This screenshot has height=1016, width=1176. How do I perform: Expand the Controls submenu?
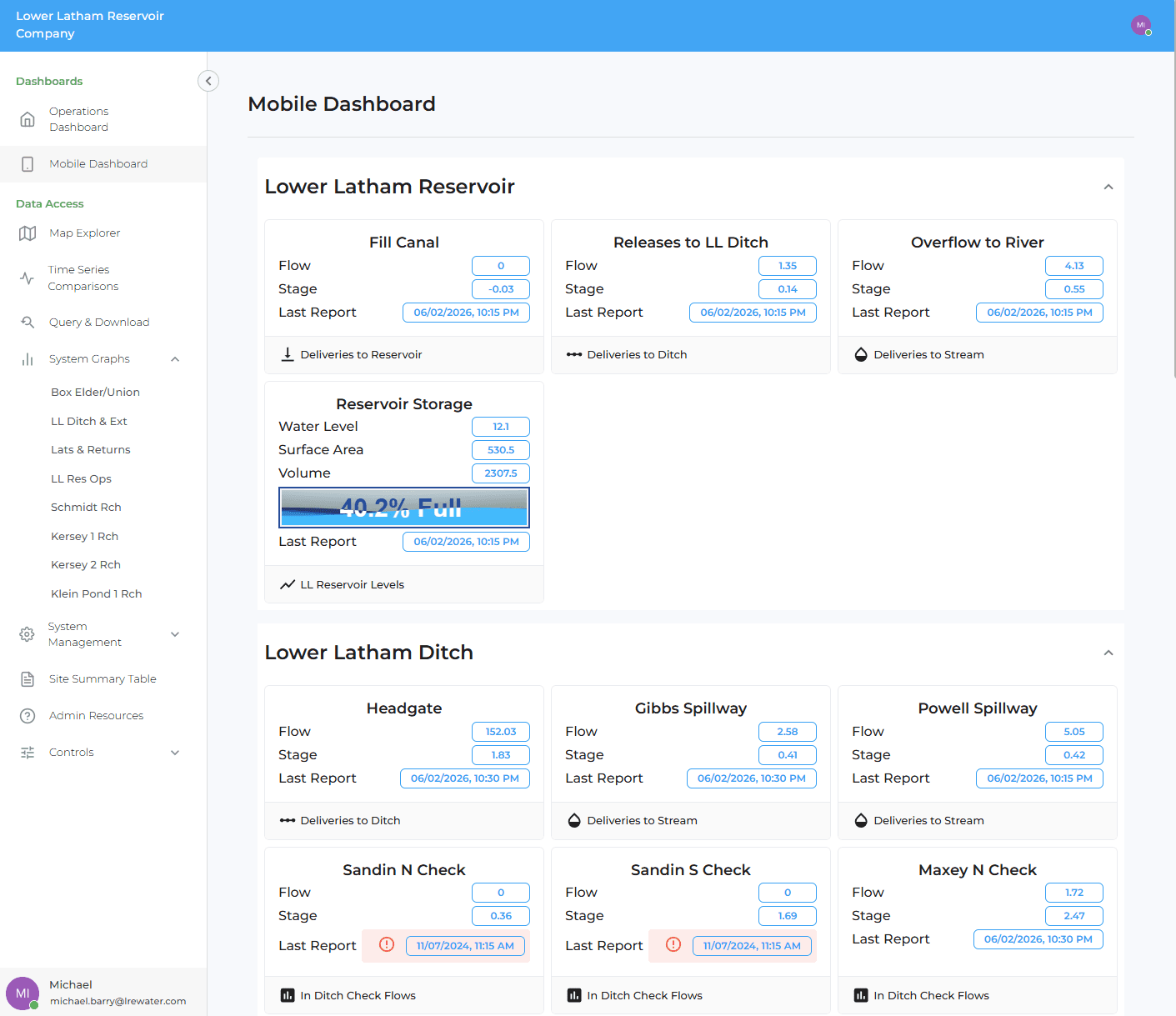pyautogui.click(x=175, y=753)
